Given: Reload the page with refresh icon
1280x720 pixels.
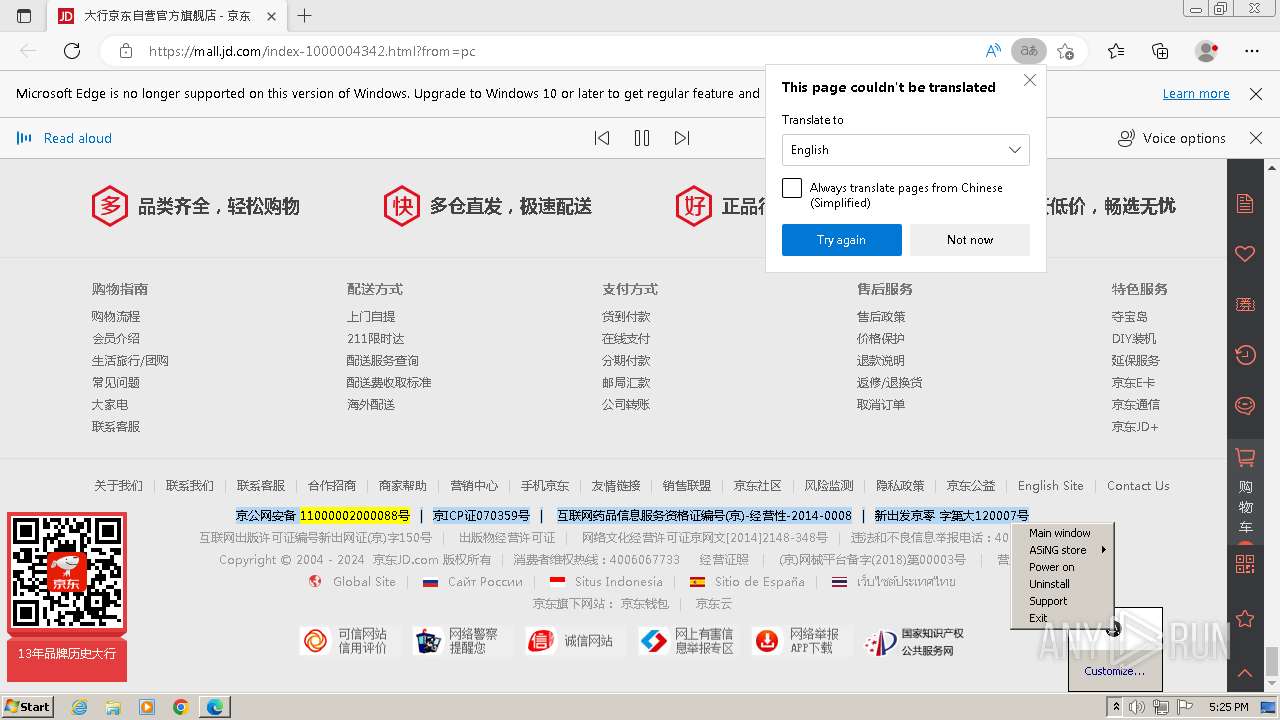Looking at the screenshot, I should tap(72, 51).
